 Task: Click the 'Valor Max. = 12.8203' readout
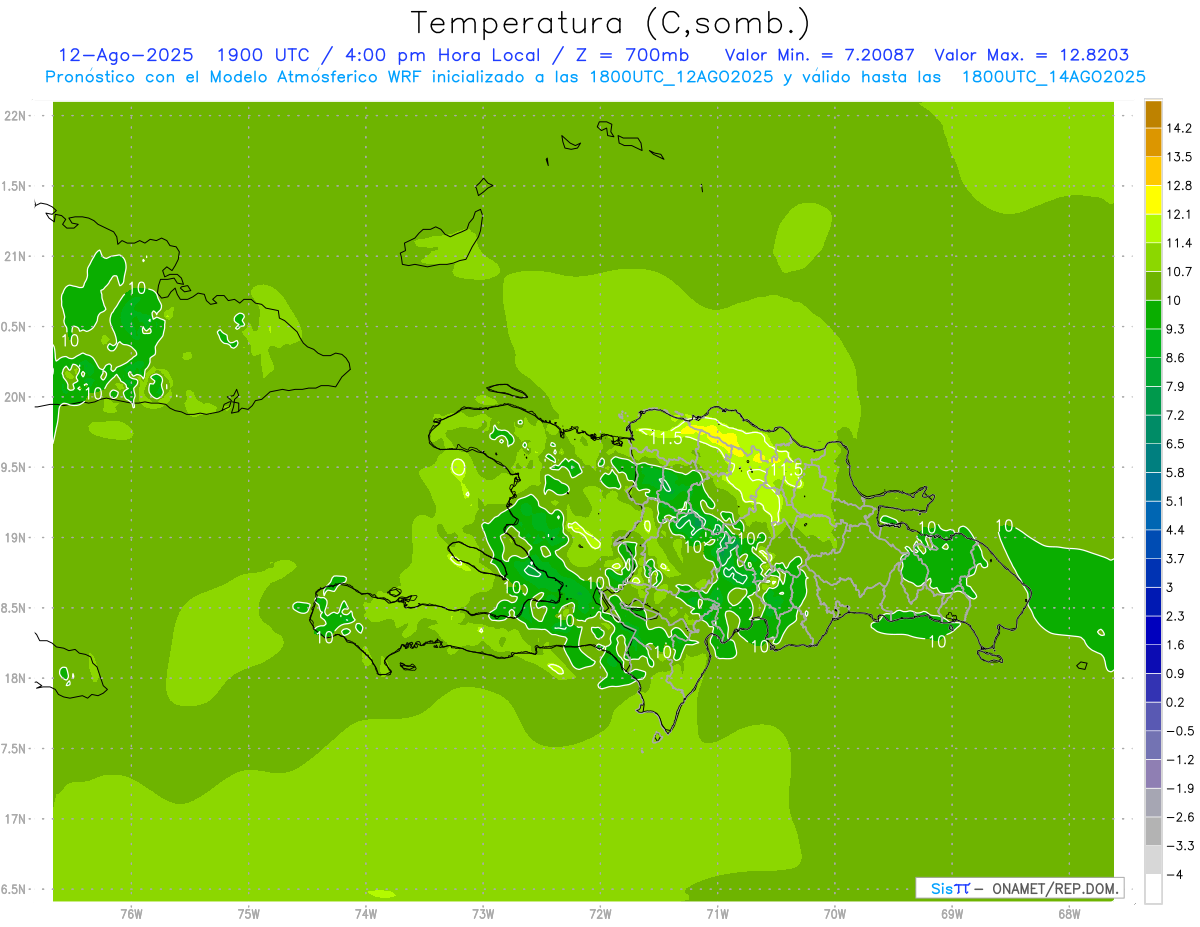click(1032, 55)
